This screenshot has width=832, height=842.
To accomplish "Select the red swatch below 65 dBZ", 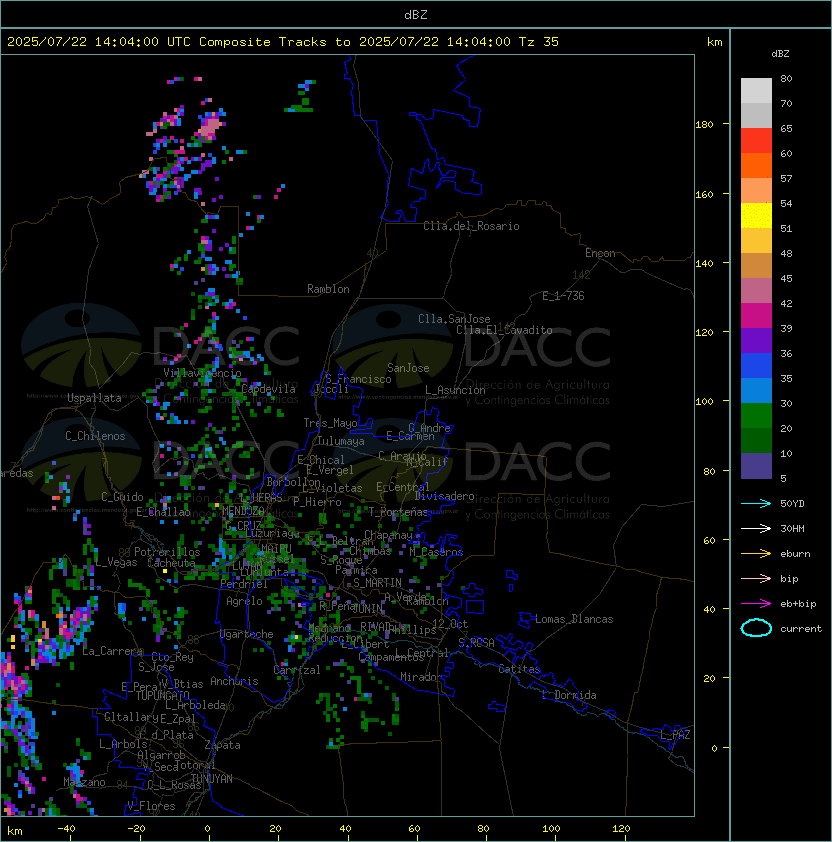I will tap(756, 141).
